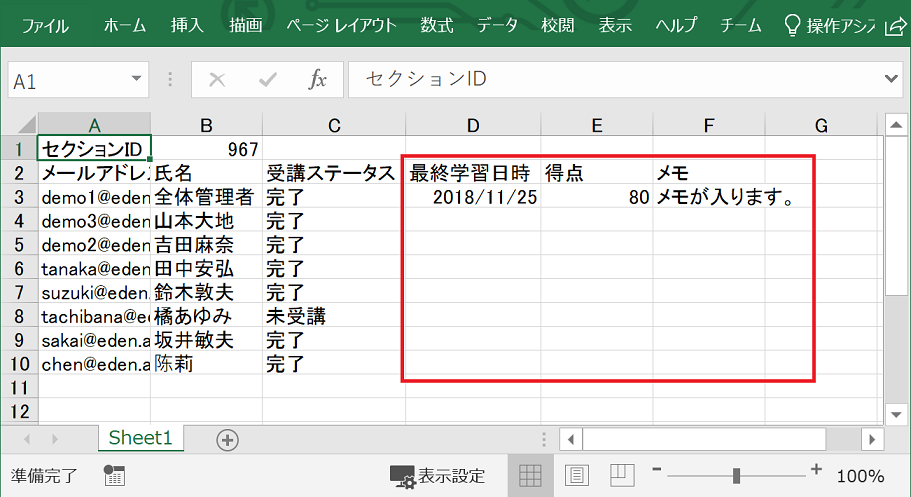The width and height of the screenshot is (911, 497).
Task: Select column F header
Action: click(x=709, y=125)
